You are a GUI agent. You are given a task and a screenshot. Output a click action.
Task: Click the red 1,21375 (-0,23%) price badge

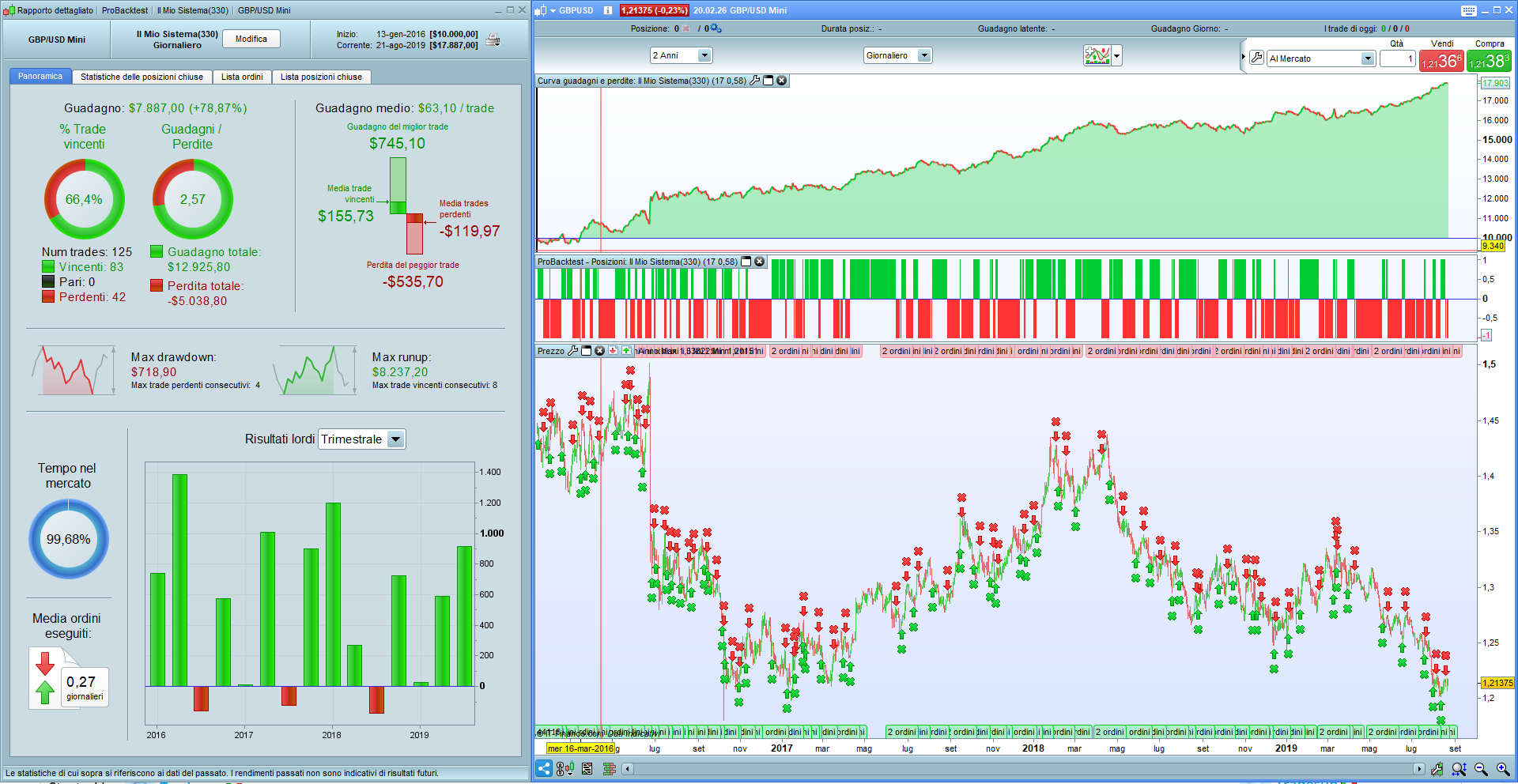[x=654, y=10]
